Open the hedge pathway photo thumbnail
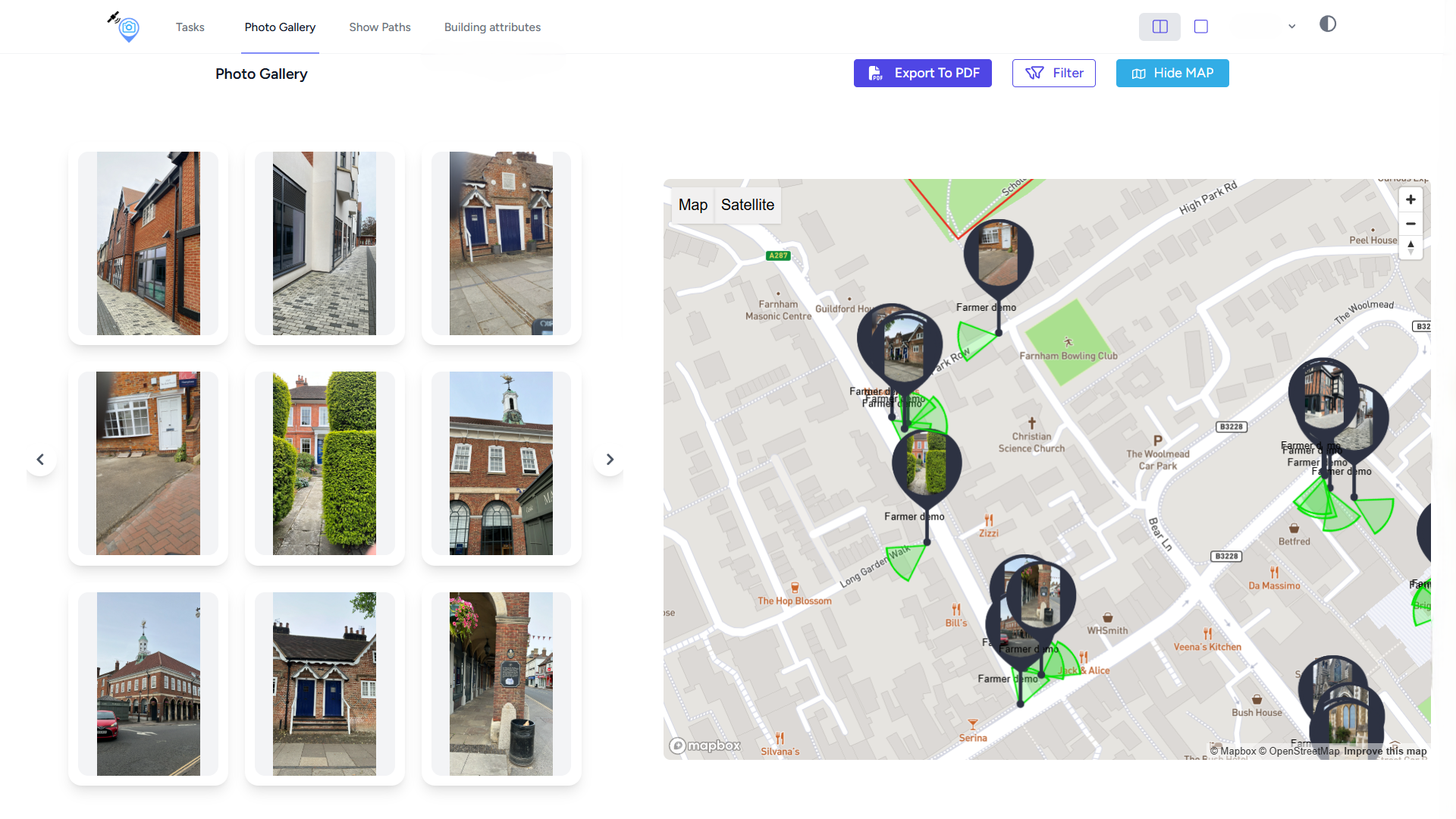This screenshot has width=1456, height=819. coord(325,463)
